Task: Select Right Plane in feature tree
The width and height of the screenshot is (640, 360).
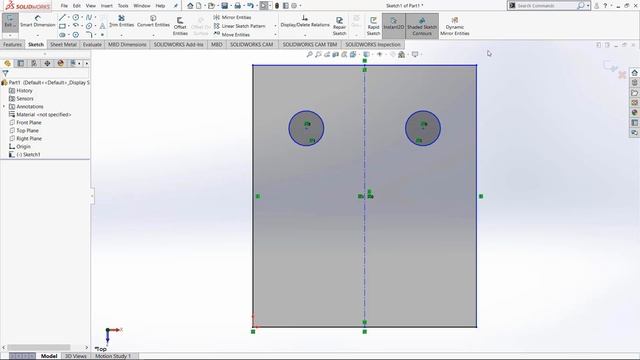Action: coord(25,138)
